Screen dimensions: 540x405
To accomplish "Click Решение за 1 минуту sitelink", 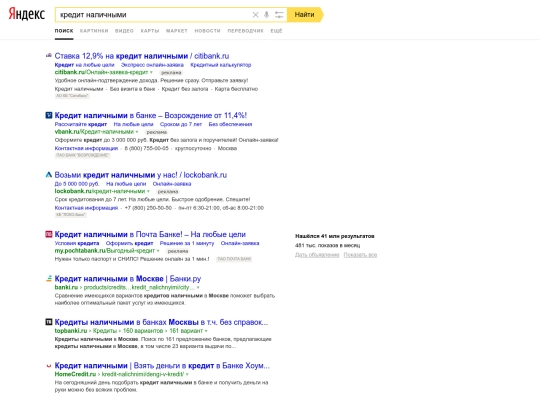I will [187, 243].
